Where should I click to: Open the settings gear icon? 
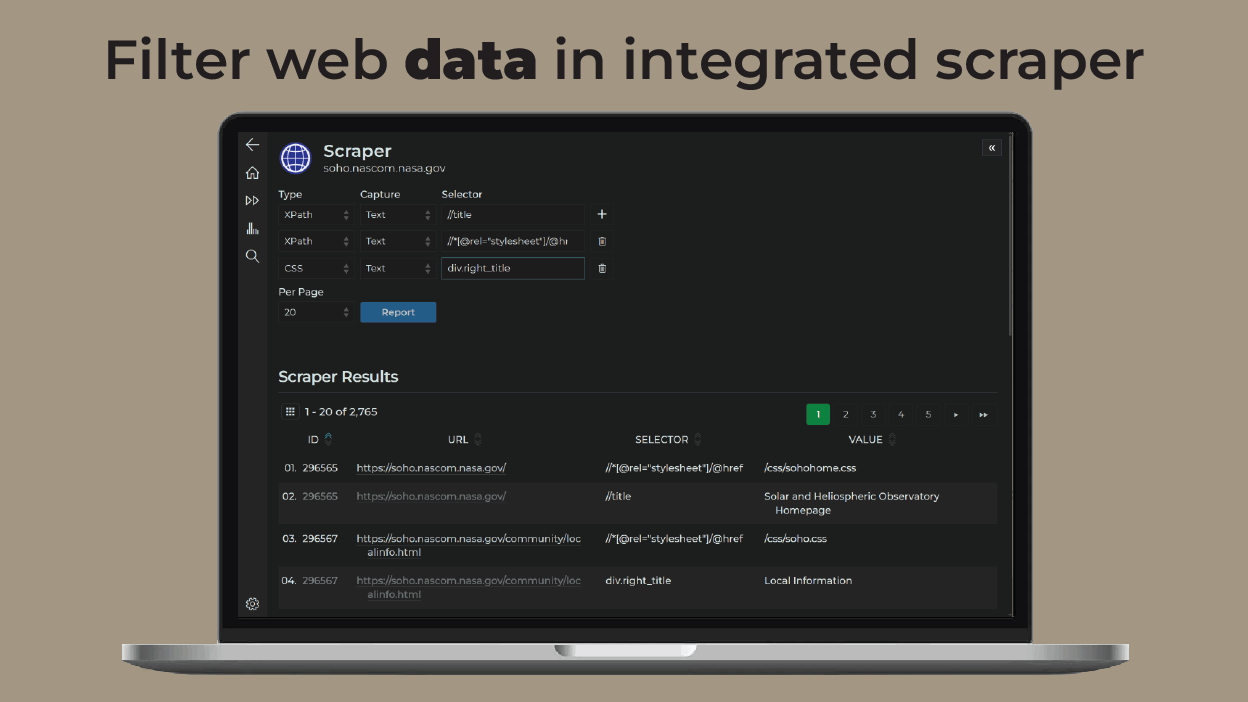(x=252, y=604)
